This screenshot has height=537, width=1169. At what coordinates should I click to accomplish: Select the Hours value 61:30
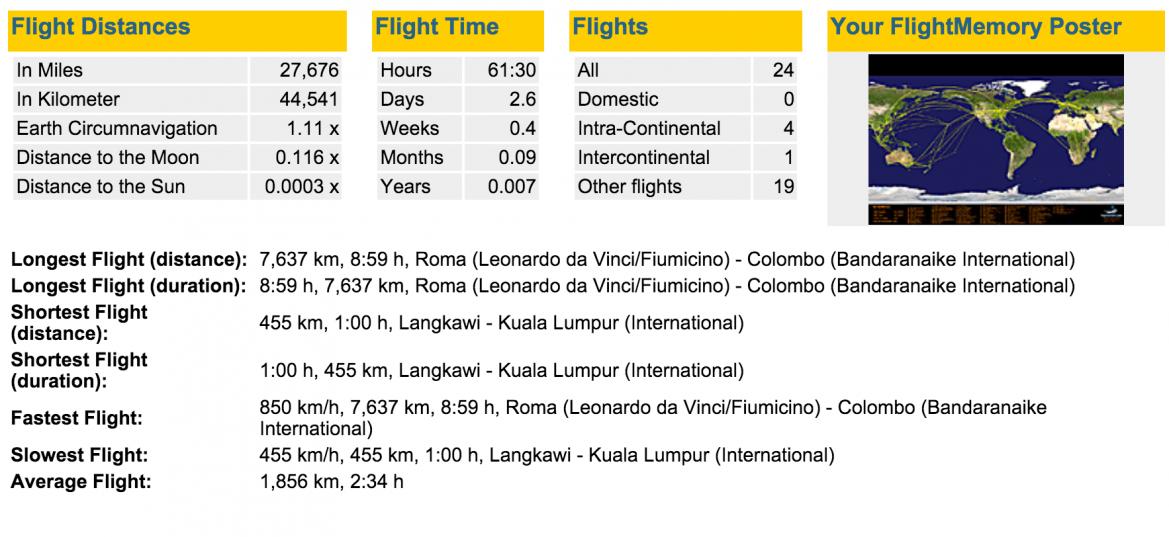(x=511, y=71)
